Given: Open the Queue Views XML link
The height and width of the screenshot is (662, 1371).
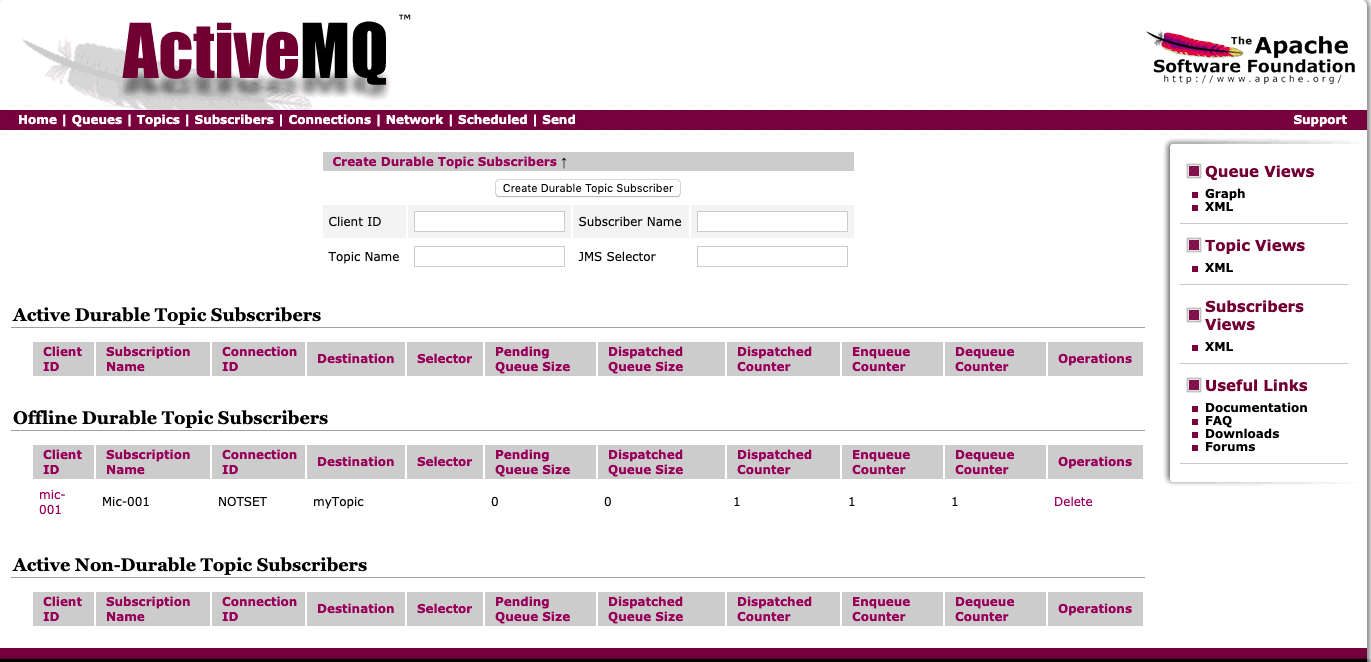Looking at the screenshot, I should (1219, 207).
